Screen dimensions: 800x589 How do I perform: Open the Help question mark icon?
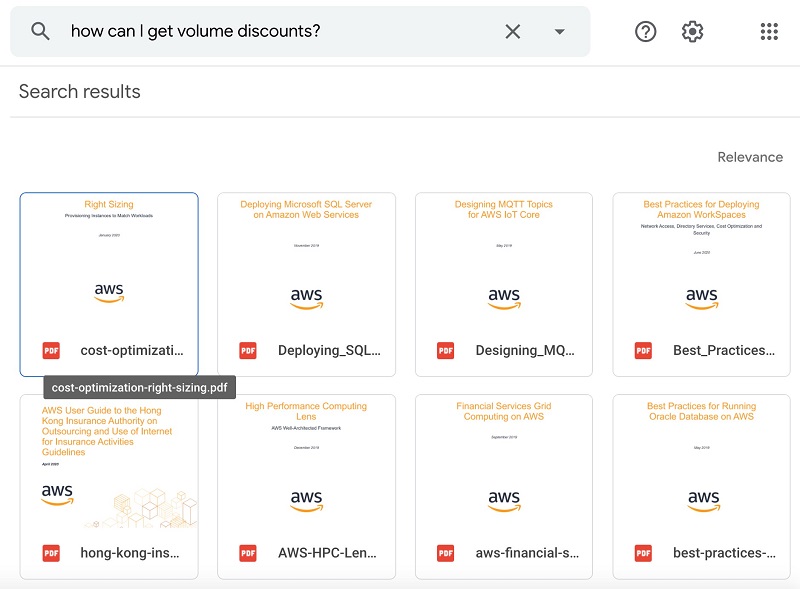(x=645, y=32)
